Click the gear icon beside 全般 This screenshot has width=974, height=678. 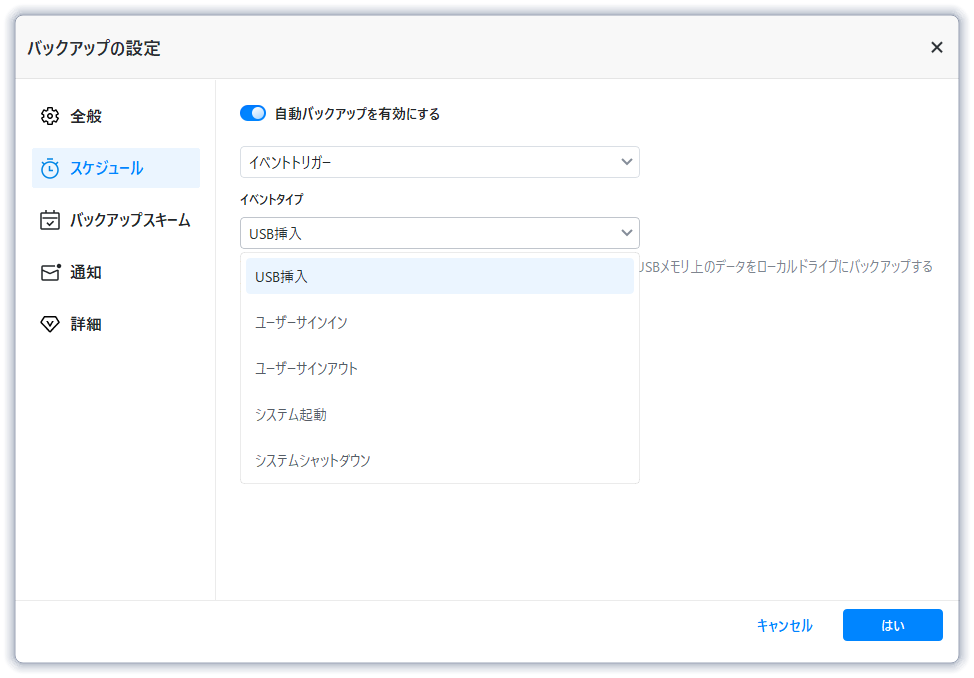coord(50,116)
